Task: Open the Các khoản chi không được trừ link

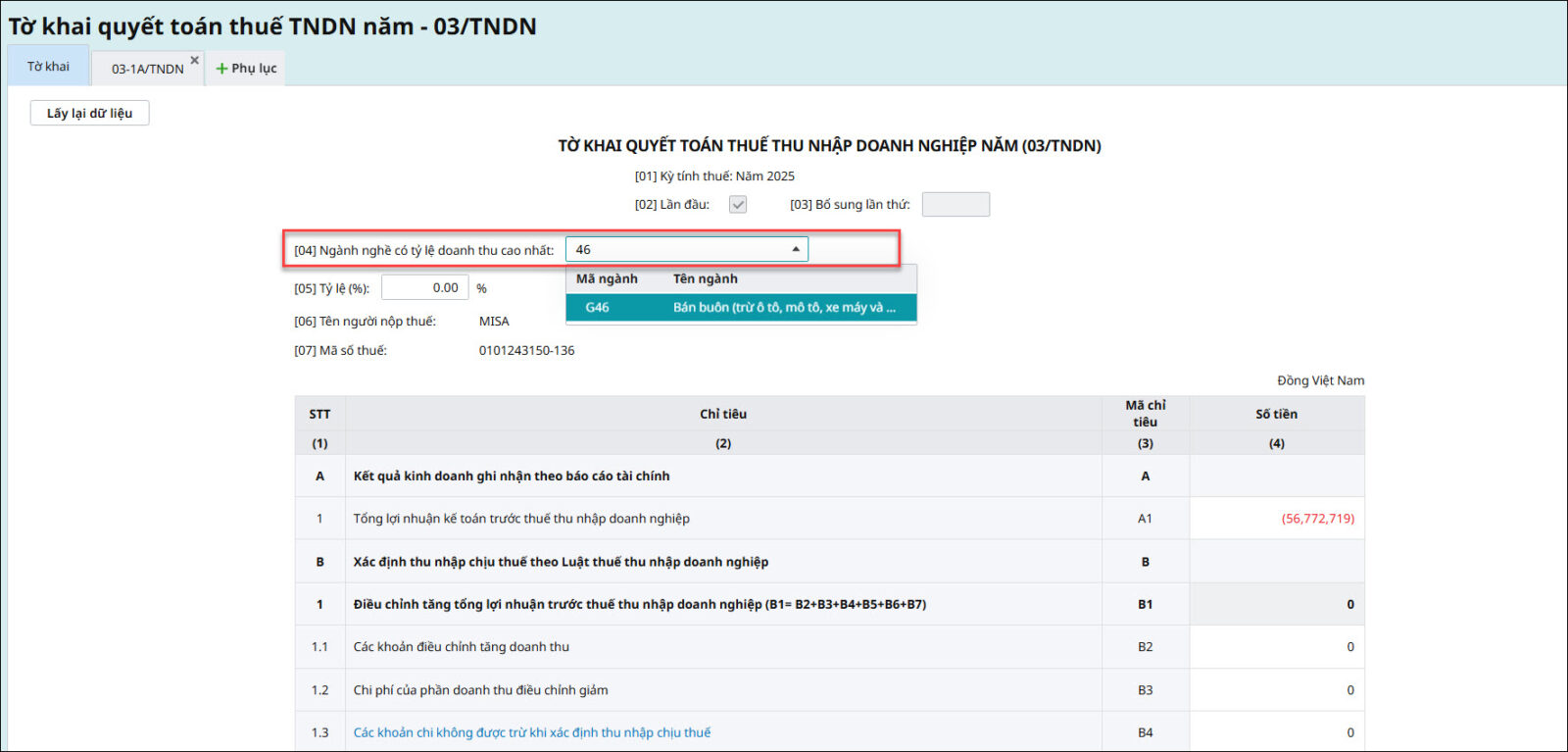Action: coord(532,732)
